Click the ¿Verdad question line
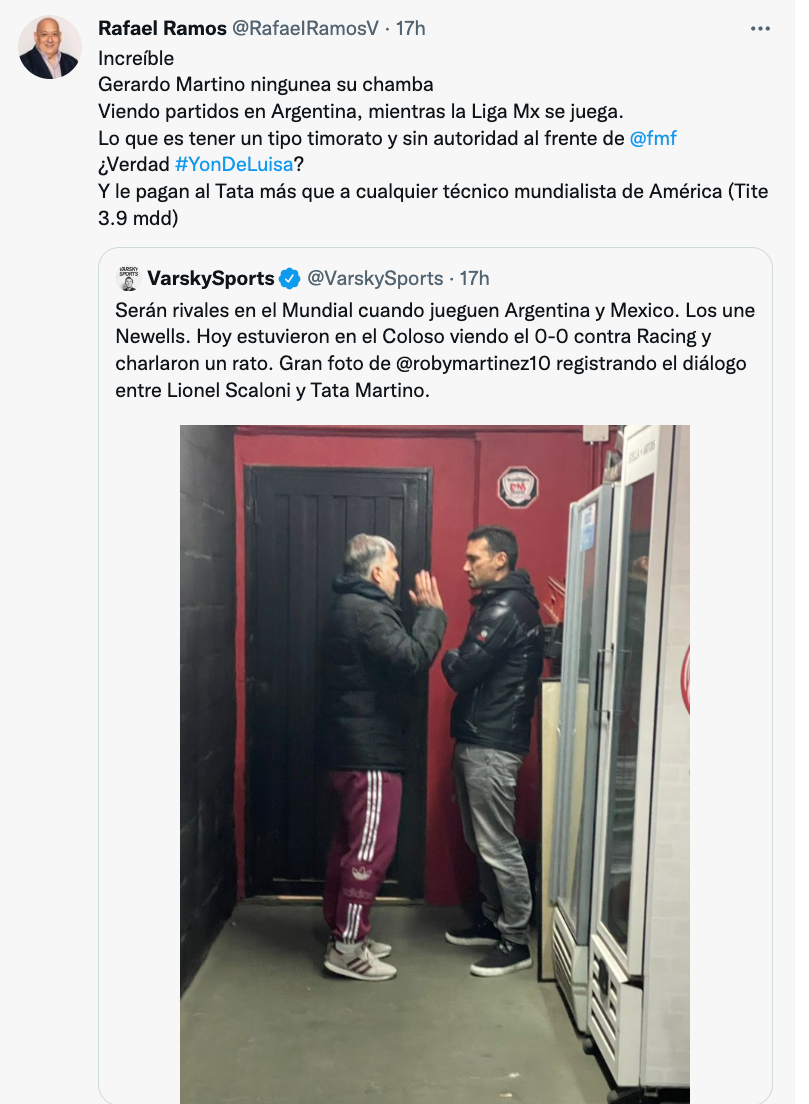Viewport: 809px width, 1104px height. pos(201,164)
